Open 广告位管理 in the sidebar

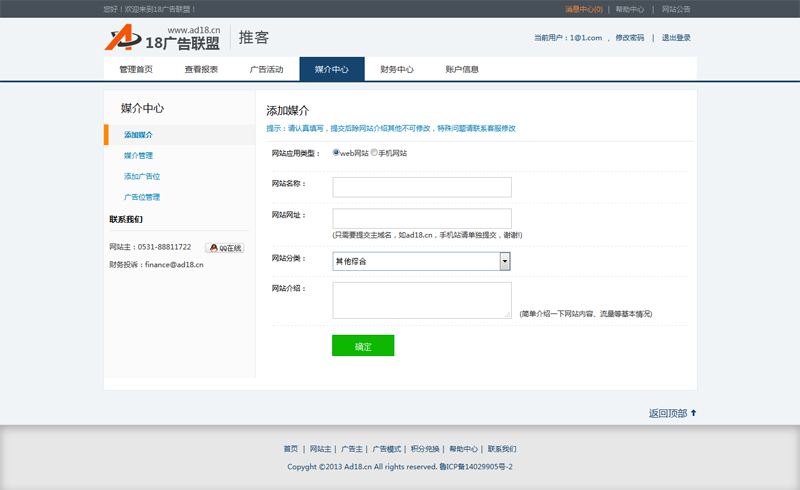click(x=142, y=198)
